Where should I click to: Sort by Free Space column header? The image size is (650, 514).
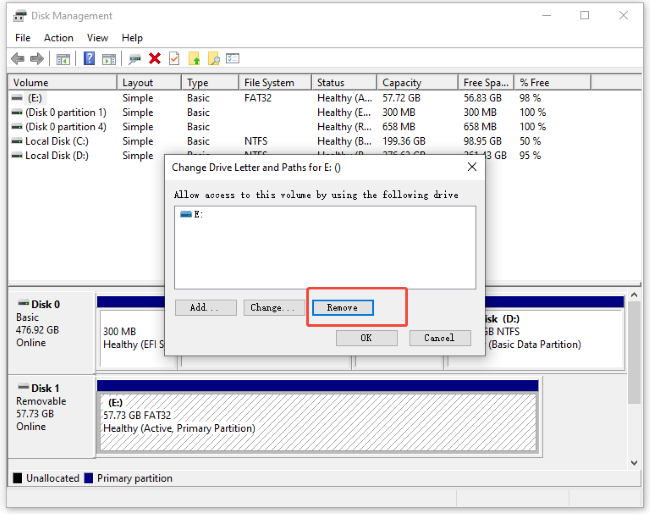point(486,82)
